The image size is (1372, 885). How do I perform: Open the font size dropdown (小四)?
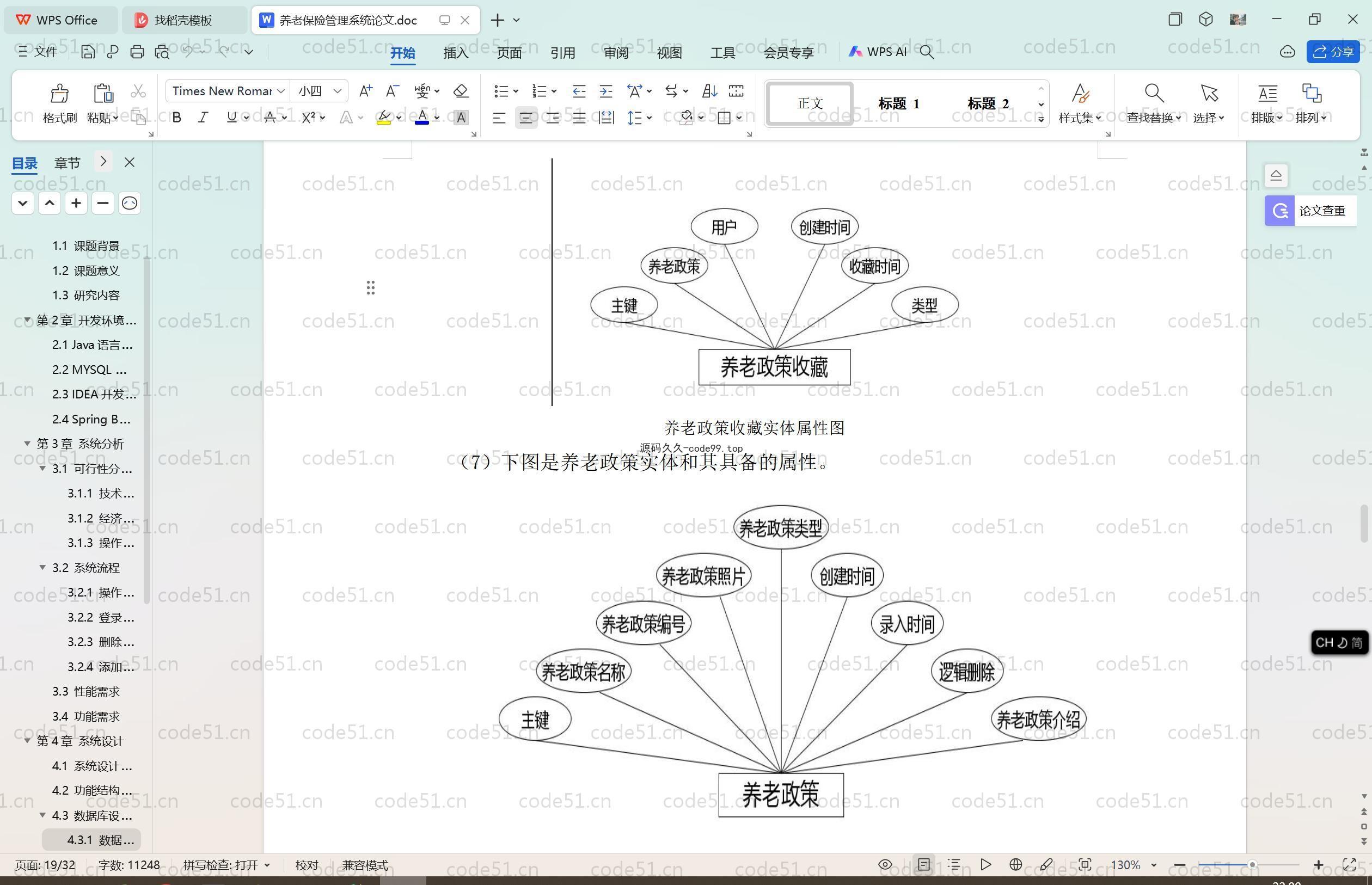coord(338,91)
